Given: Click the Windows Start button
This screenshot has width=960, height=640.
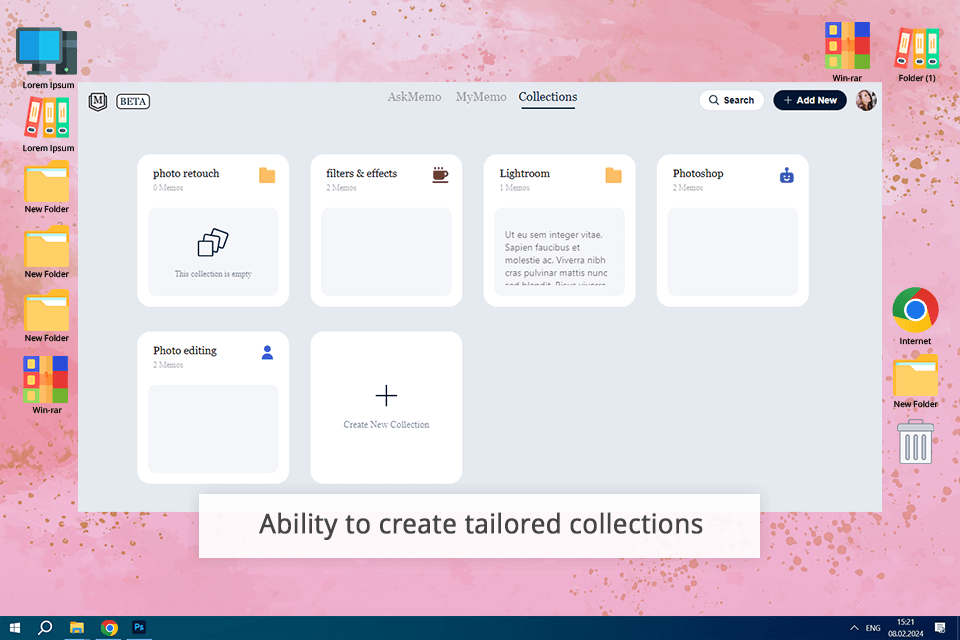Looking at the screenshot, I should 15,628.
